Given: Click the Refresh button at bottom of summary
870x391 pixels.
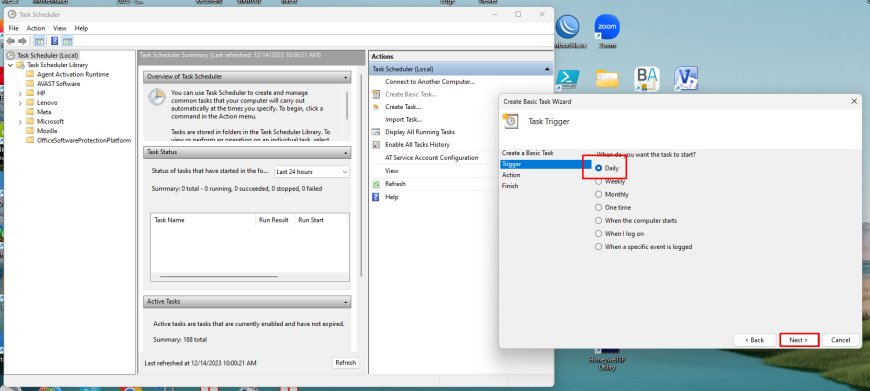Looking at the screenshot, I should coord(345,363).
